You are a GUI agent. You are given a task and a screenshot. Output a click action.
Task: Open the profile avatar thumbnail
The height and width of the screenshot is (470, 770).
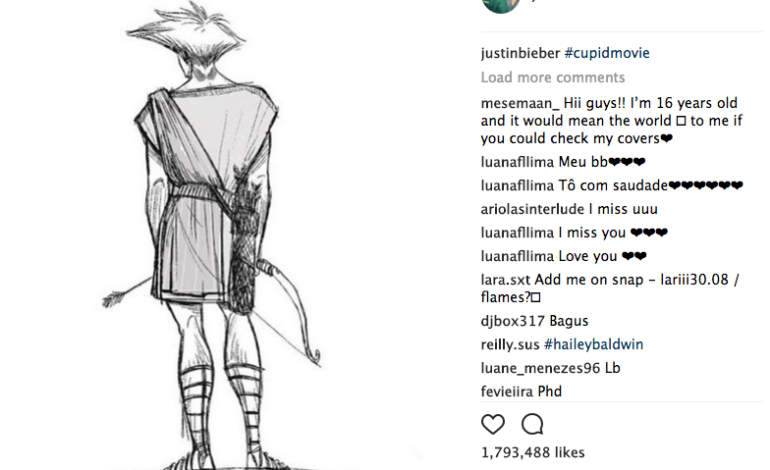click(x=501, y=6)
